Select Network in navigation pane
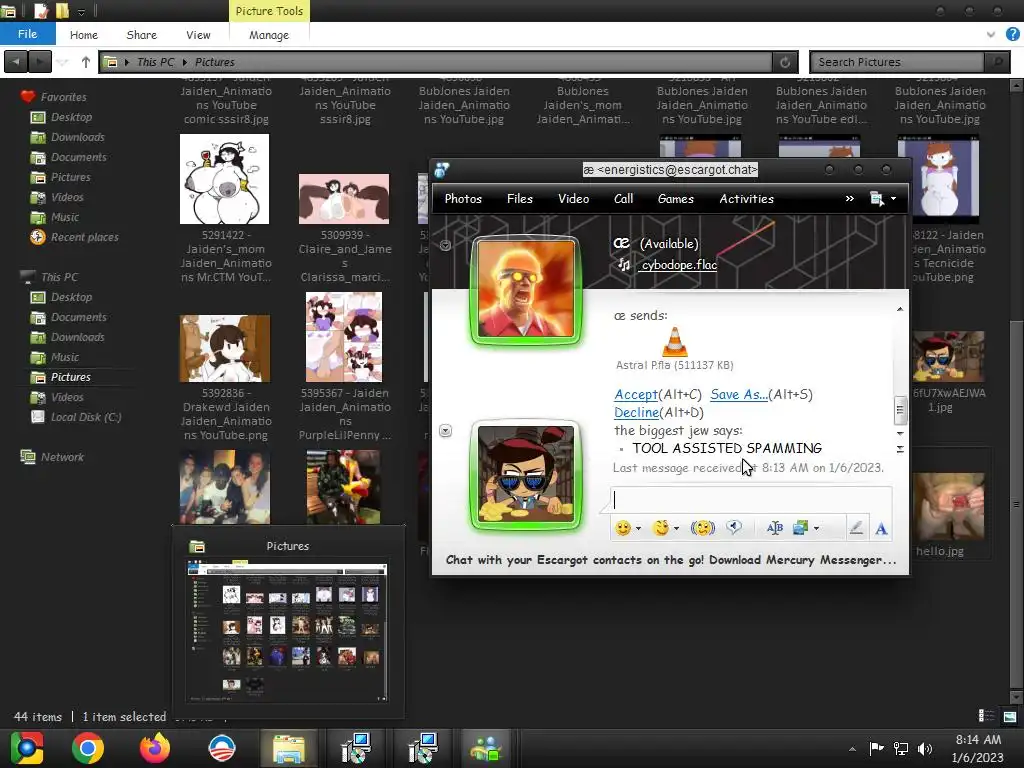 pos(62,457)
